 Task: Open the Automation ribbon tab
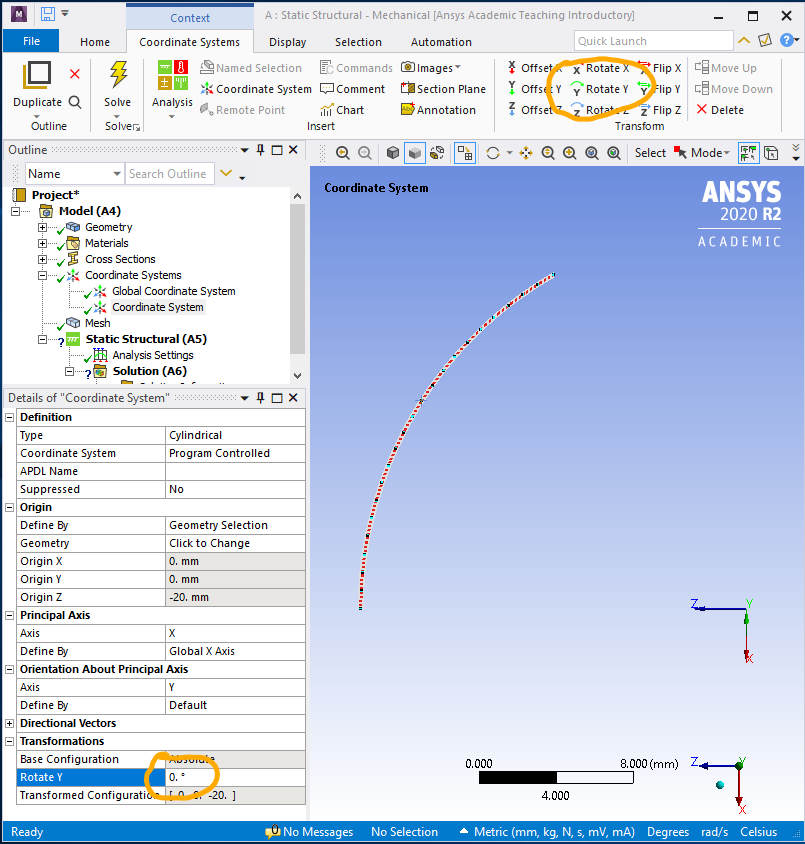click(x=441, y=42)
